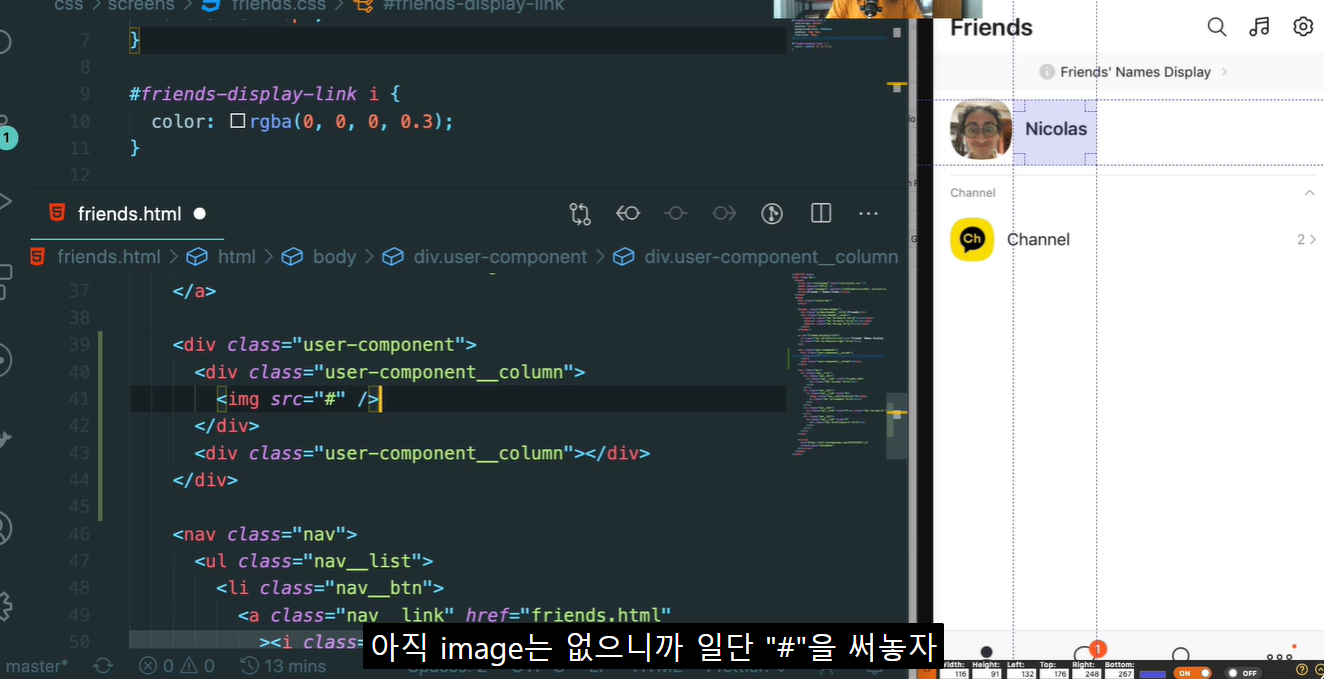Click the HTML5 icon in friends.html breadcrumb
1324x679 pixels.
(37, 256)
